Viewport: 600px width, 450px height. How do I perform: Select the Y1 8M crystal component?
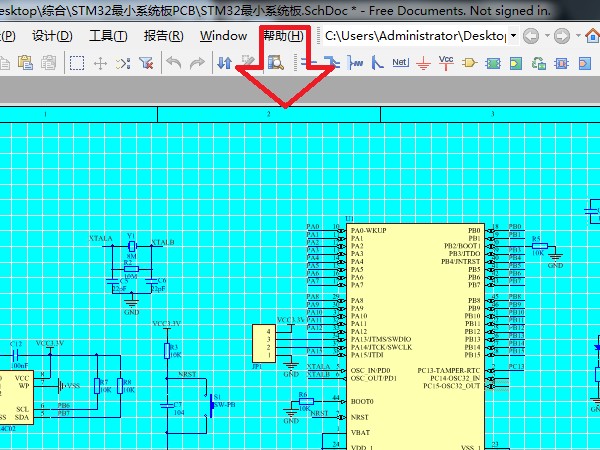click(x=132, y=246)
